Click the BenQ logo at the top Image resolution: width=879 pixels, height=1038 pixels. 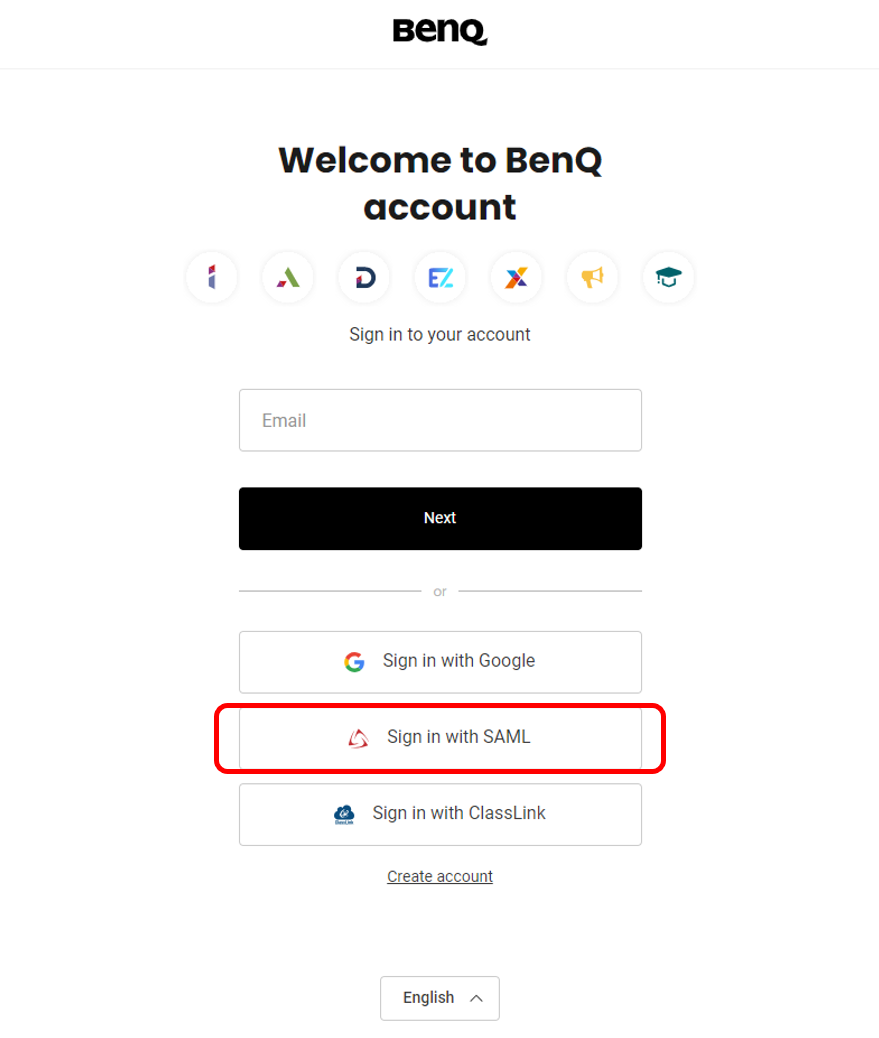coord(440,31)
